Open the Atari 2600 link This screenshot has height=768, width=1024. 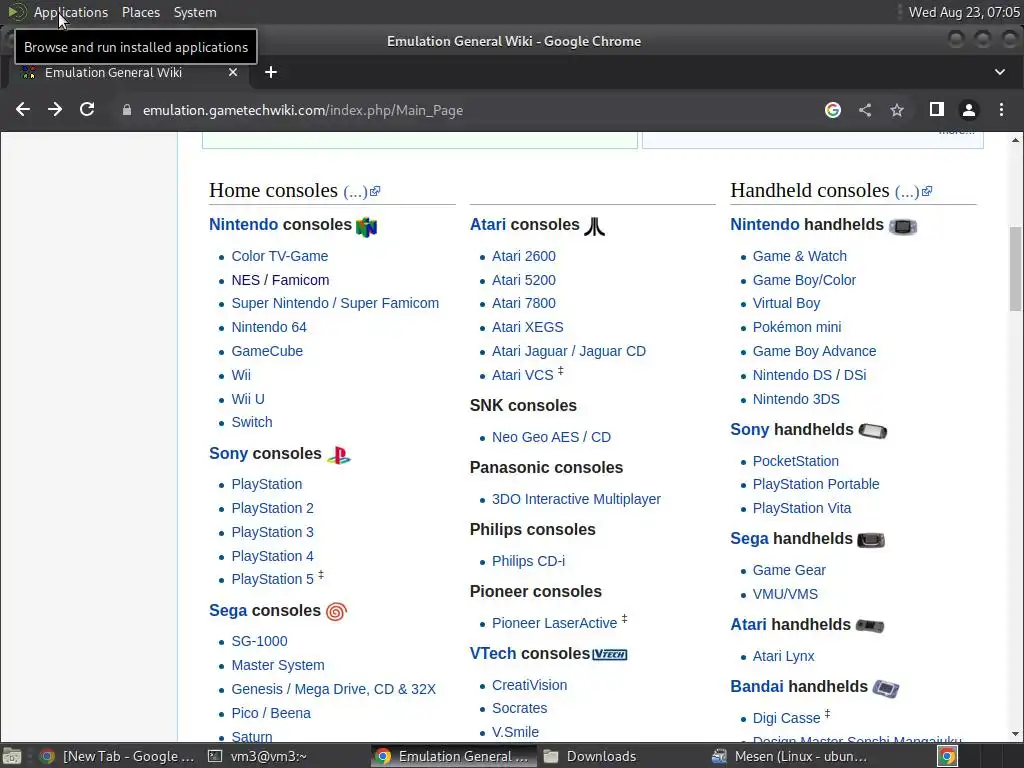pyautogui.click(x=524, y=256)
